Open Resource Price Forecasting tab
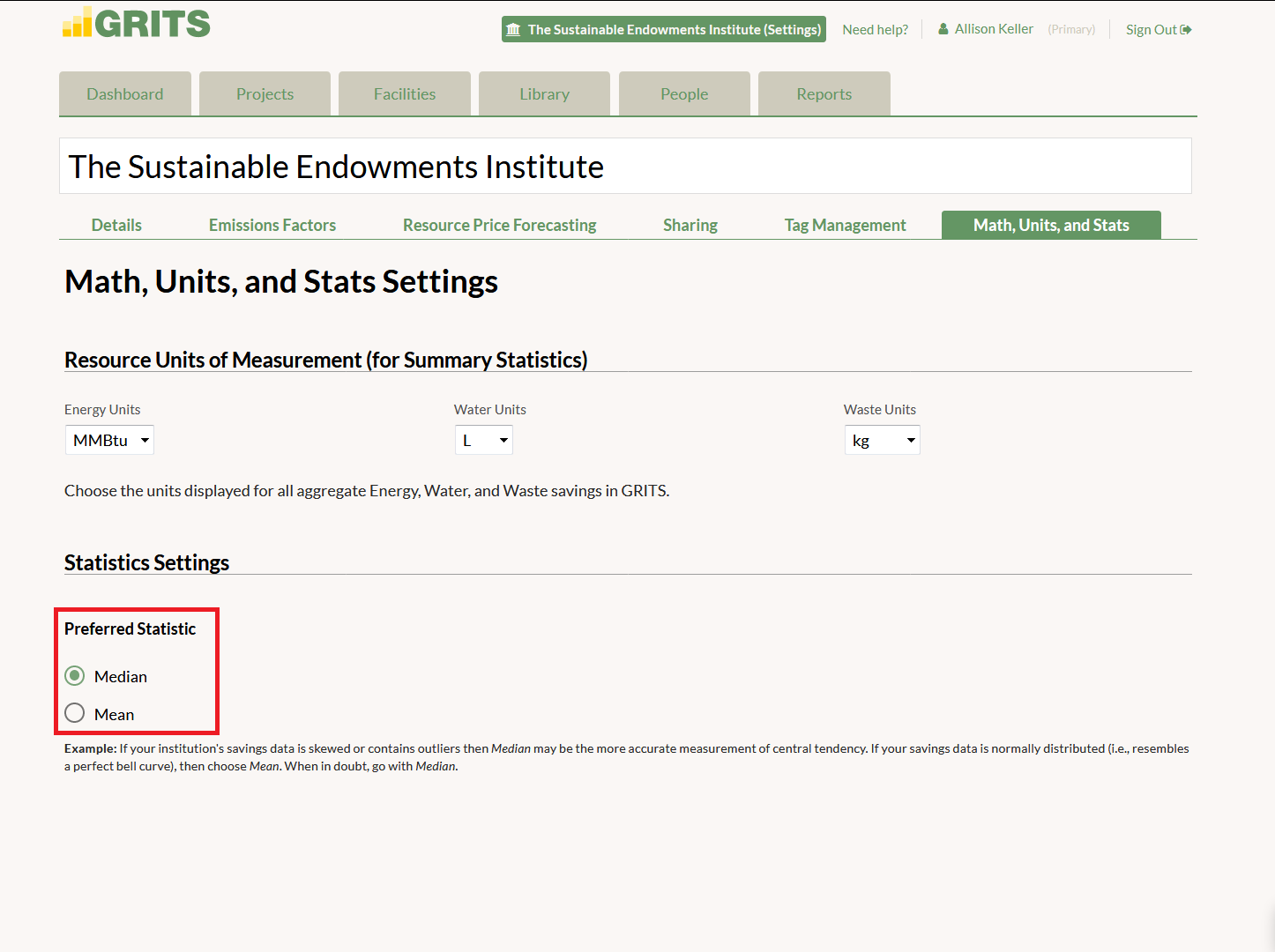The image size is (1275, 952). point(500,225)
